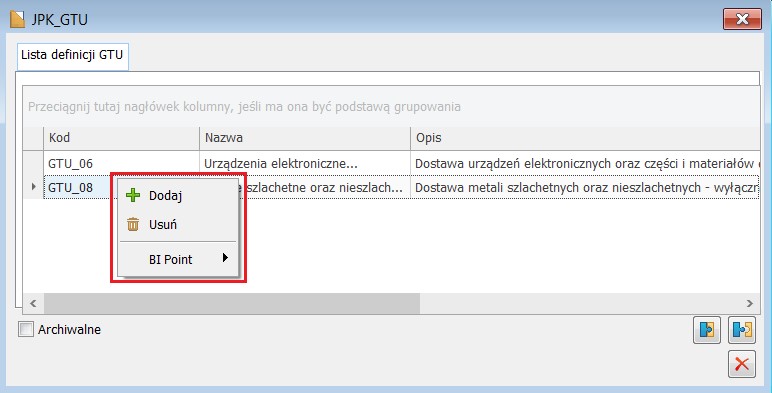
Task: Click the JPK_GTU title bar document icon
Action: click(17, 20)
